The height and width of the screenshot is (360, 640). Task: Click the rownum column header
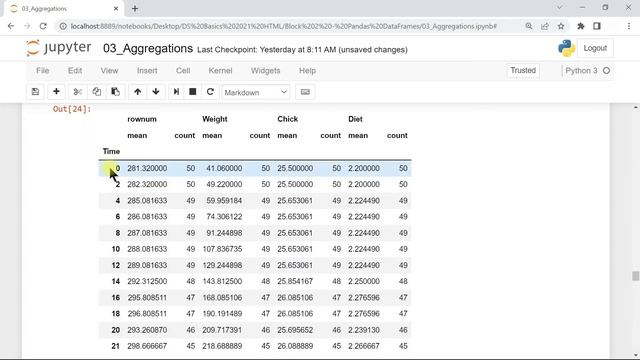point(142,119)
